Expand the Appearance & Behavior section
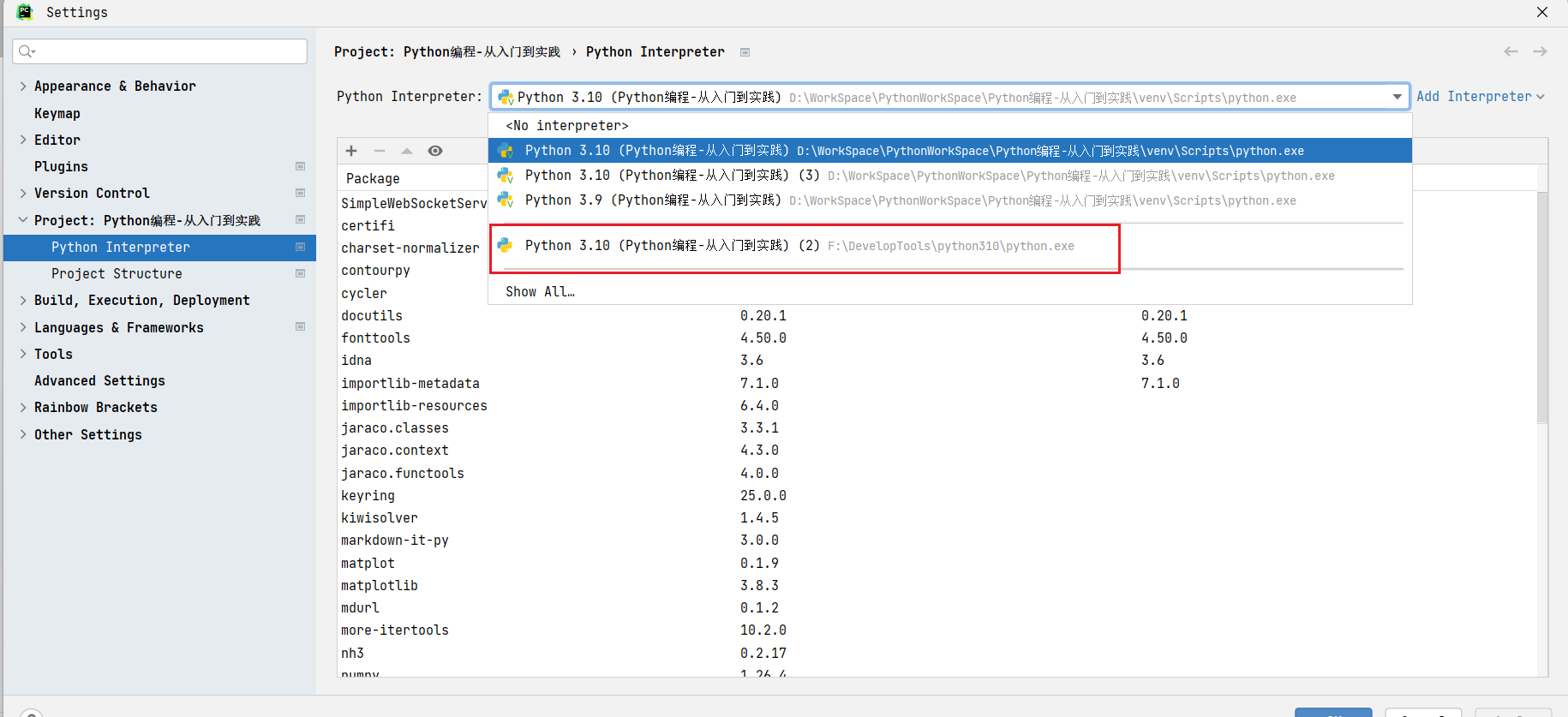The width and height of the screenshot is (1568, 717). [23, 86]
